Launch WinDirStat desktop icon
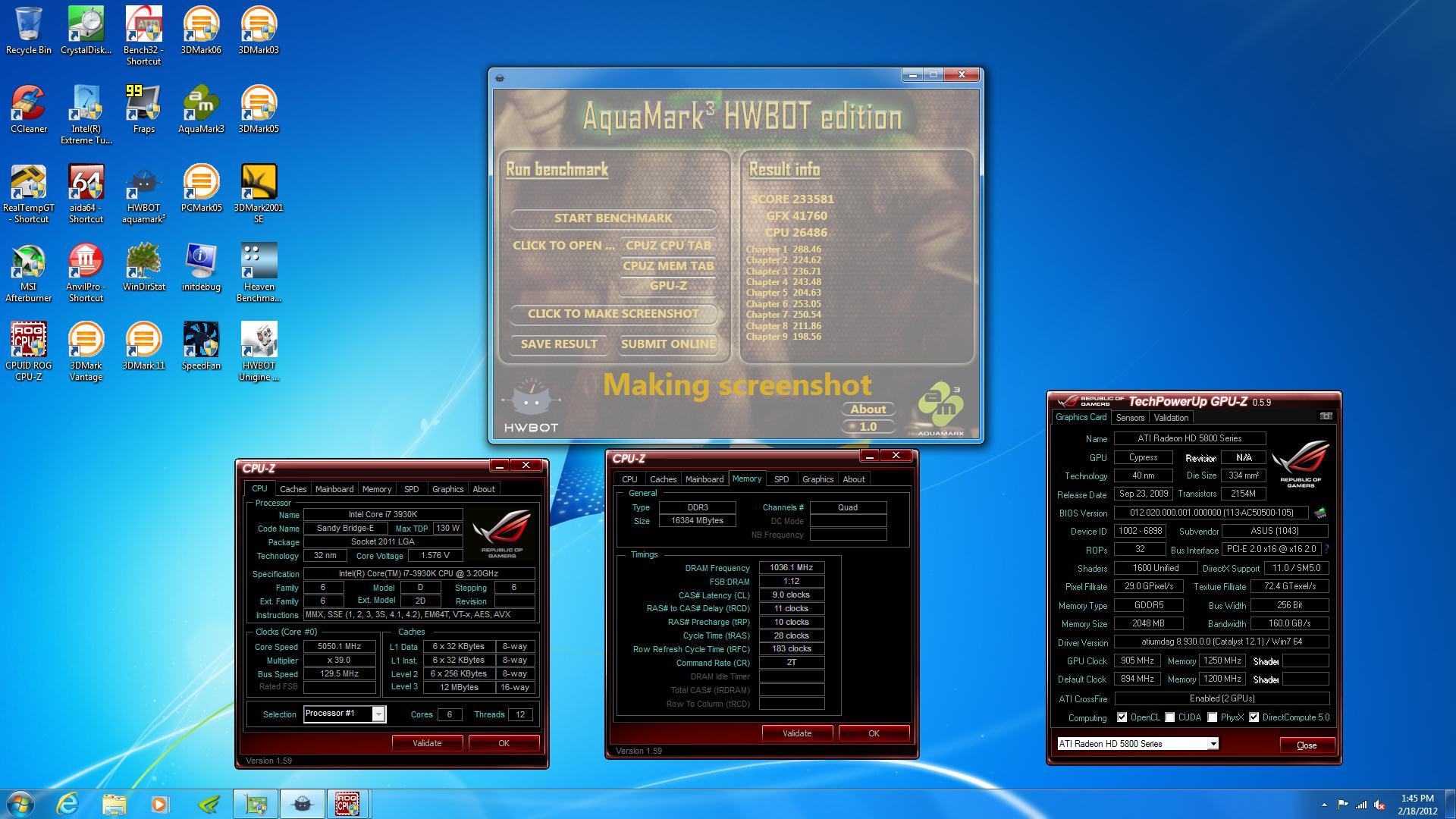1456x819 pixels. [143, 267]
